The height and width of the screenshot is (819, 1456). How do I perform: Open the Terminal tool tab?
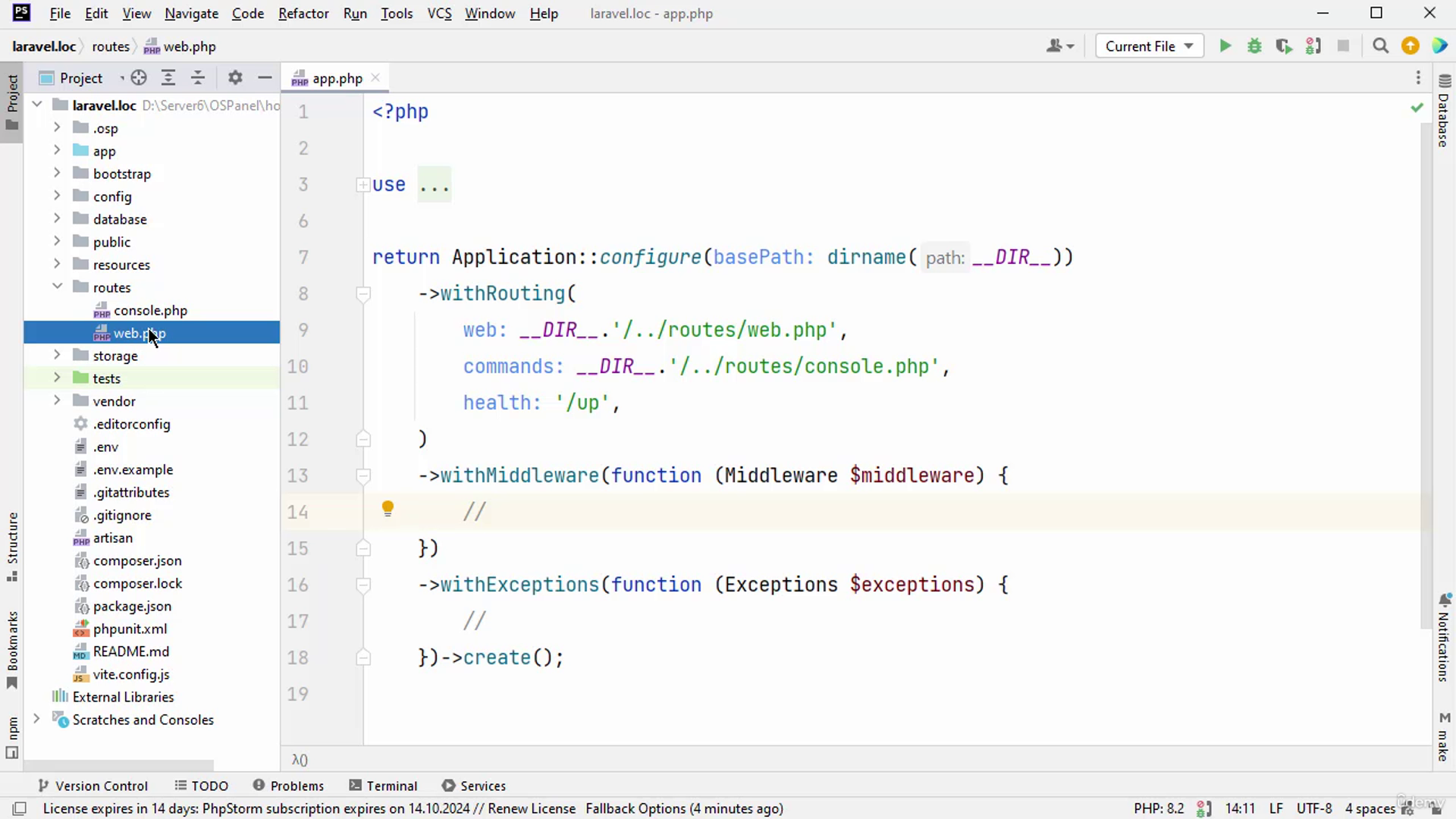383,786
